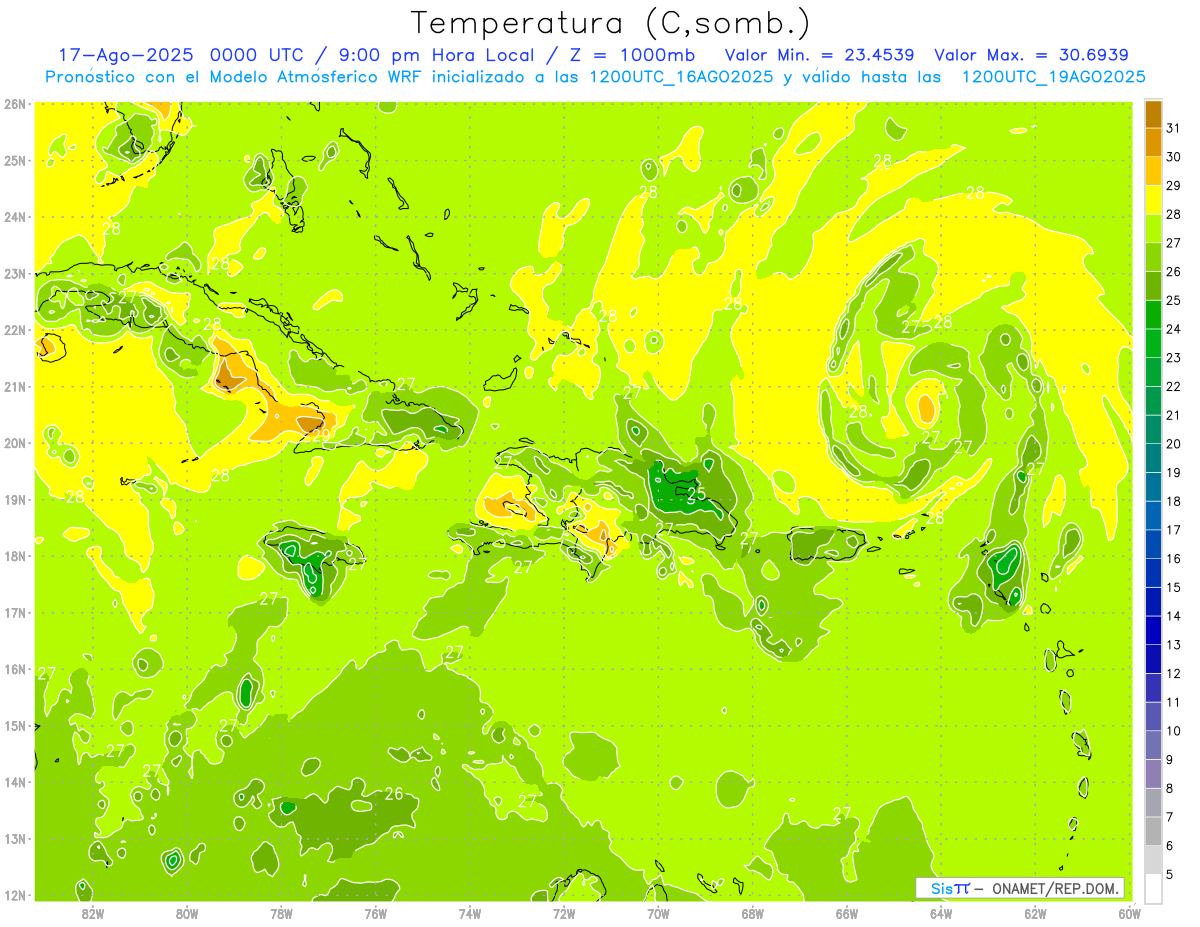Click the 66W longitude axis label
Image resolution: width=1200 pixels, height=927 pixels.
tap(847, 913)
